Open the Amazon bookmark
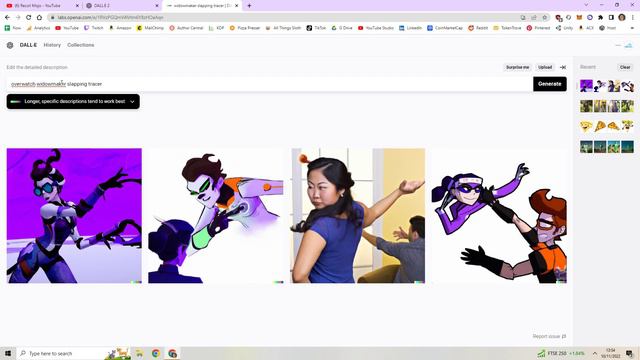640x360 pixels. [x=120, y=28]
